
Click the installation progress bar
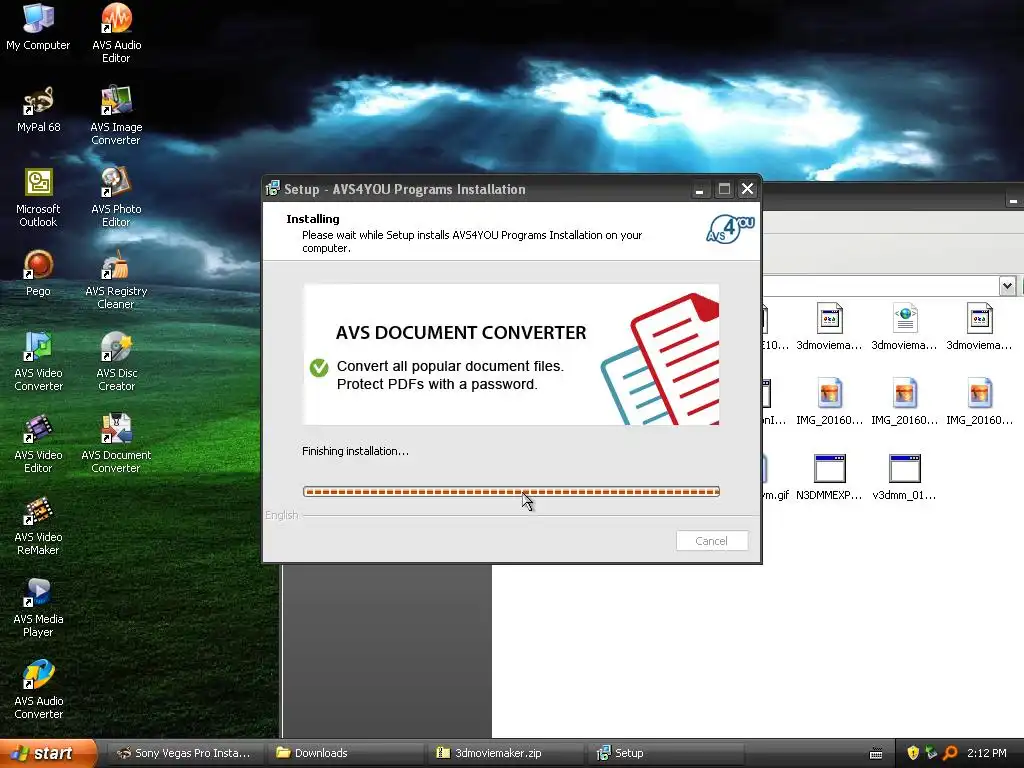(x=511, y=491)
